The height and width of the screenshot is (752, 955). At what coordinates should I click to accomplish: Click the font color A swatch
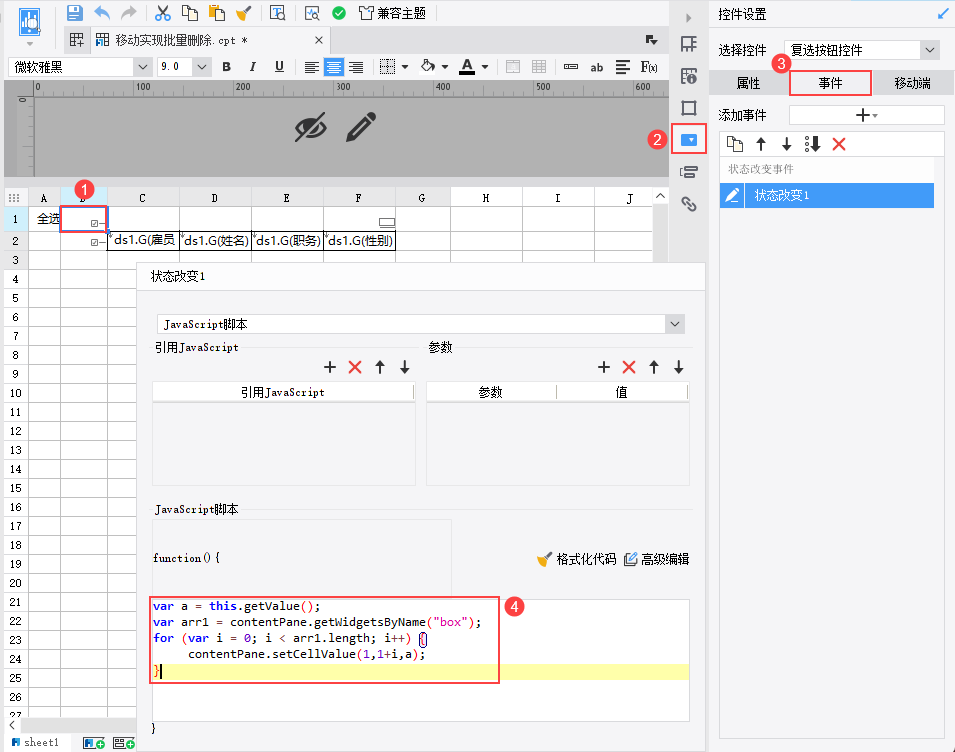click(467, 66)
